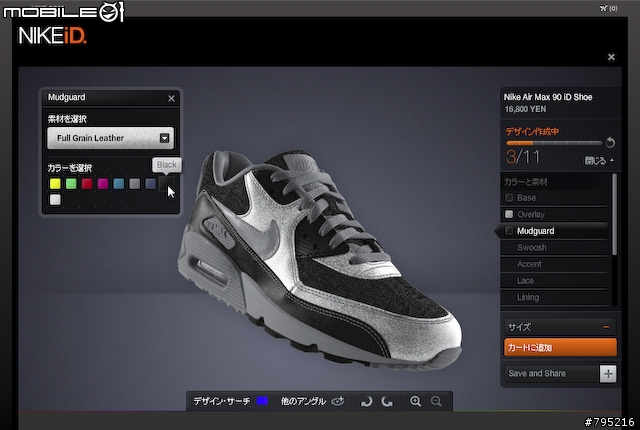Image resolution: width=640 pixels, height=430 pixels.
Task: Open 他のアングル other angles view
Action: [303, 401]
